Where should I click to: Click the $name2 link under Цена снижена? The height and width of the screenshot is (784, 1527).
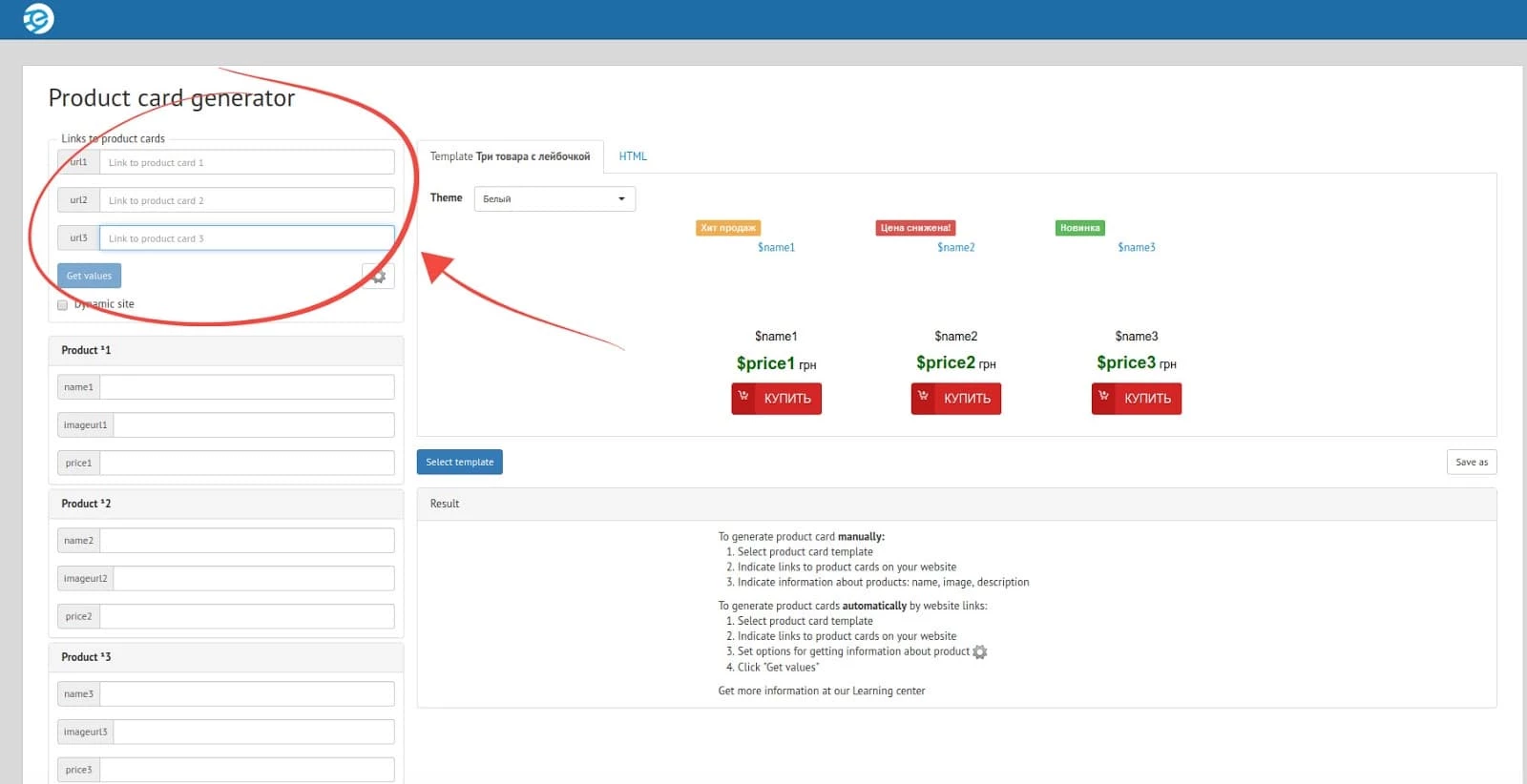click(955, 247)
